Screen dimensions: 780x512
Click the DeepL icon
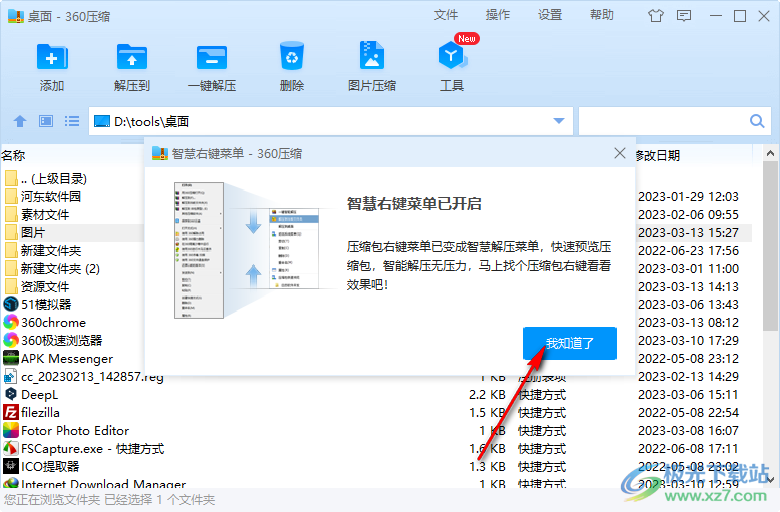click(x=10, y=394)
